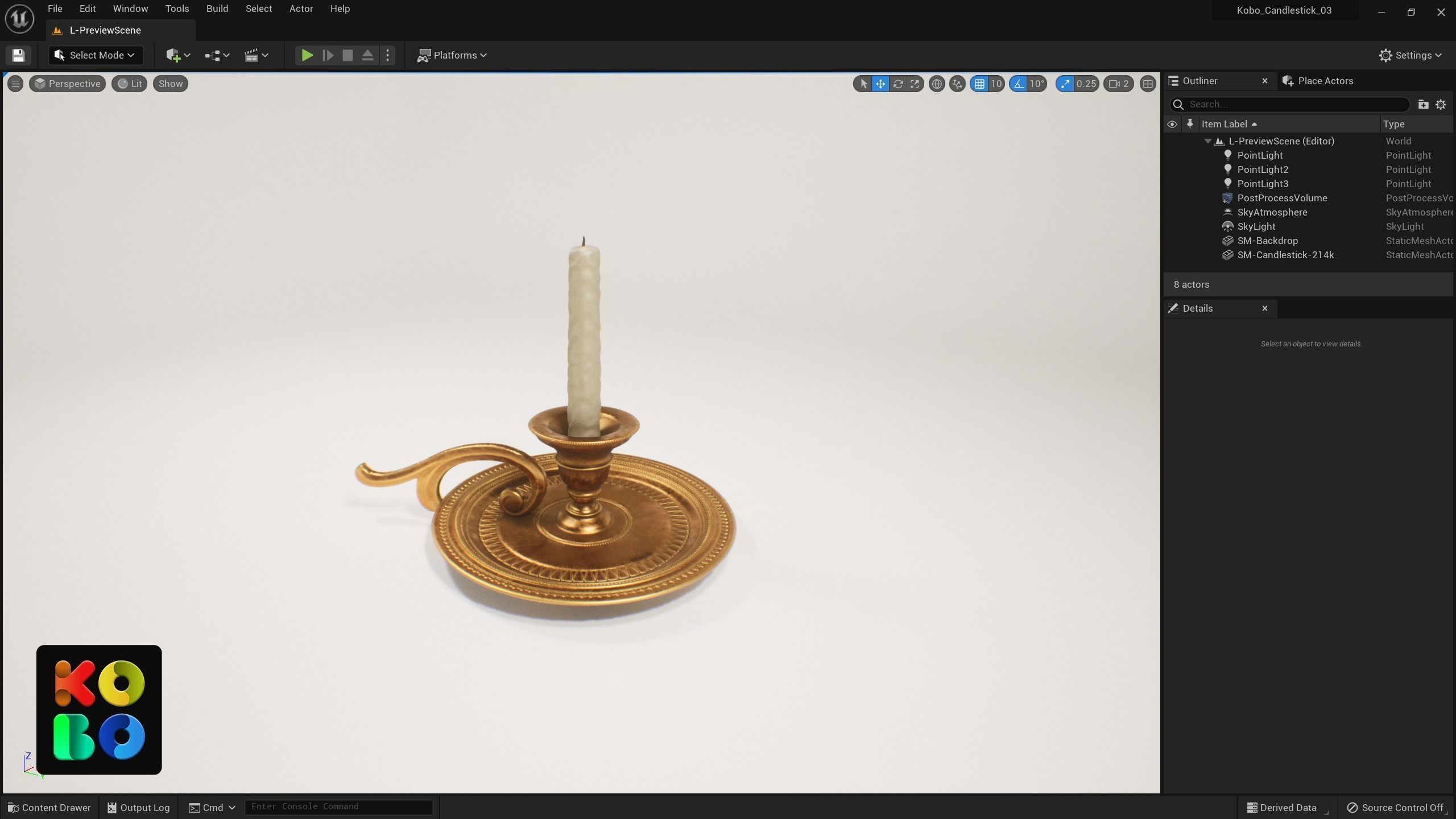Open the Settings dropdown
The width and height of the screenshot is (1456, 819).
pyautogui.click(x=1410, y=55)
